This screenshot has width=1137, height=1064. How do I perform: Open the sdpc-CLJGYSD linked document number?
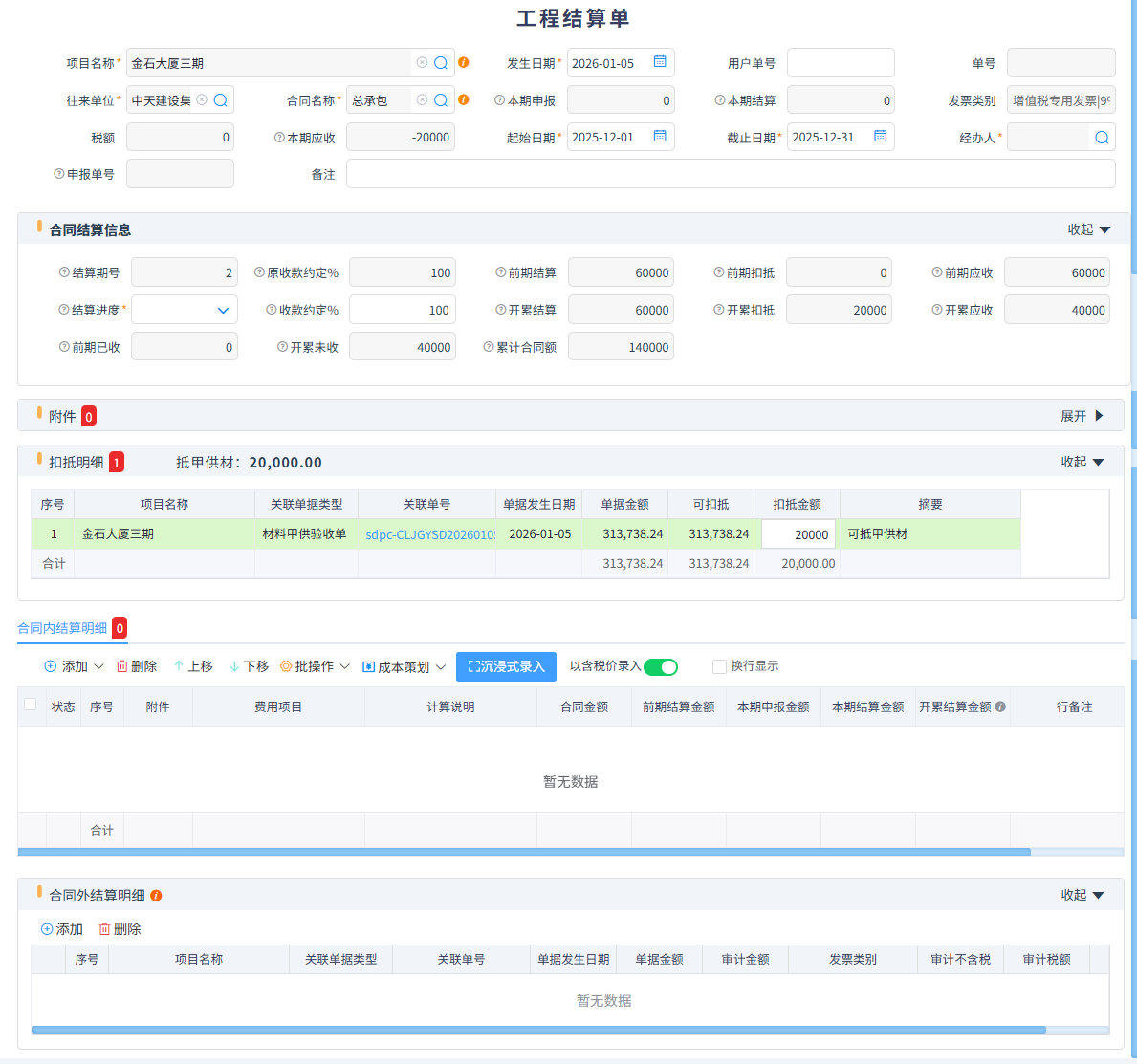pos(429,534)
